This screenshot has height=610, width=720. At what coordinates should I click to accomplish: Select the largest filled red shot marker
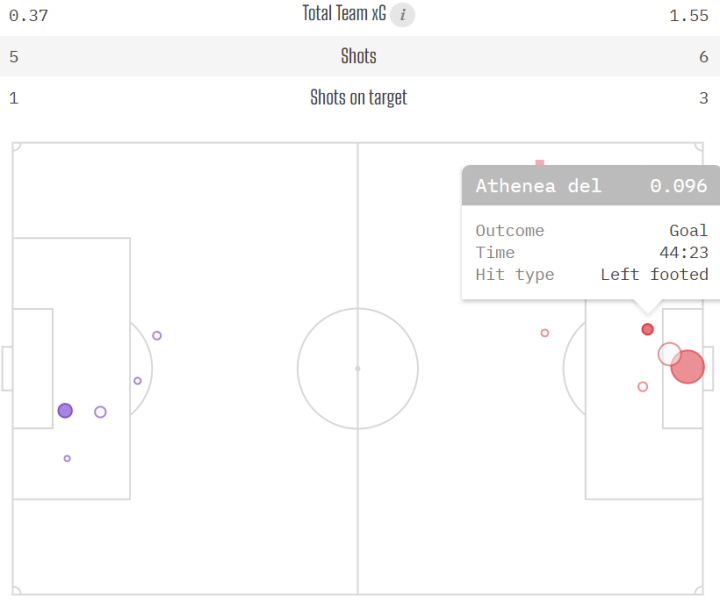pyautogui.click(x=688, y=367)
